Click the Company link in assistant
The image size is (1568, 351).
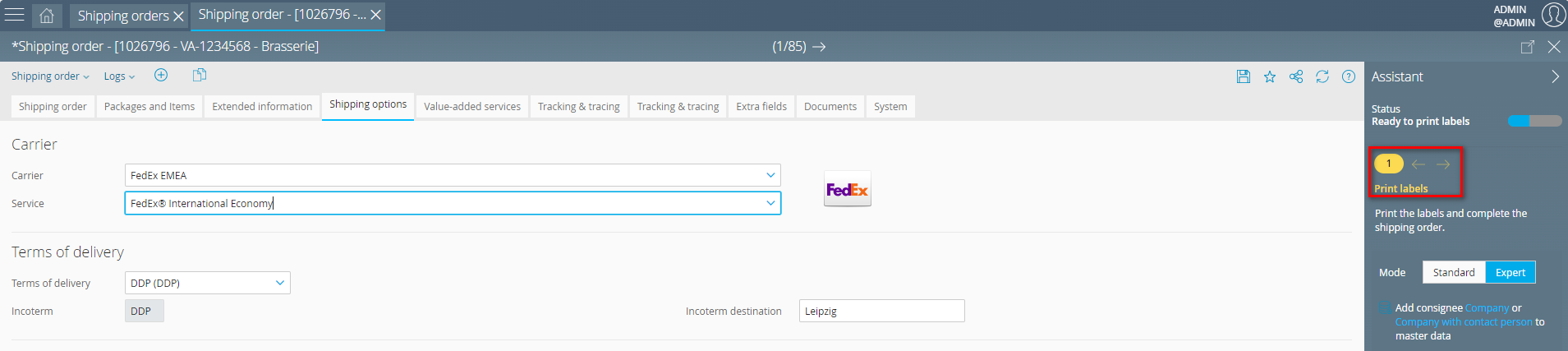(x=1487, y=308)
